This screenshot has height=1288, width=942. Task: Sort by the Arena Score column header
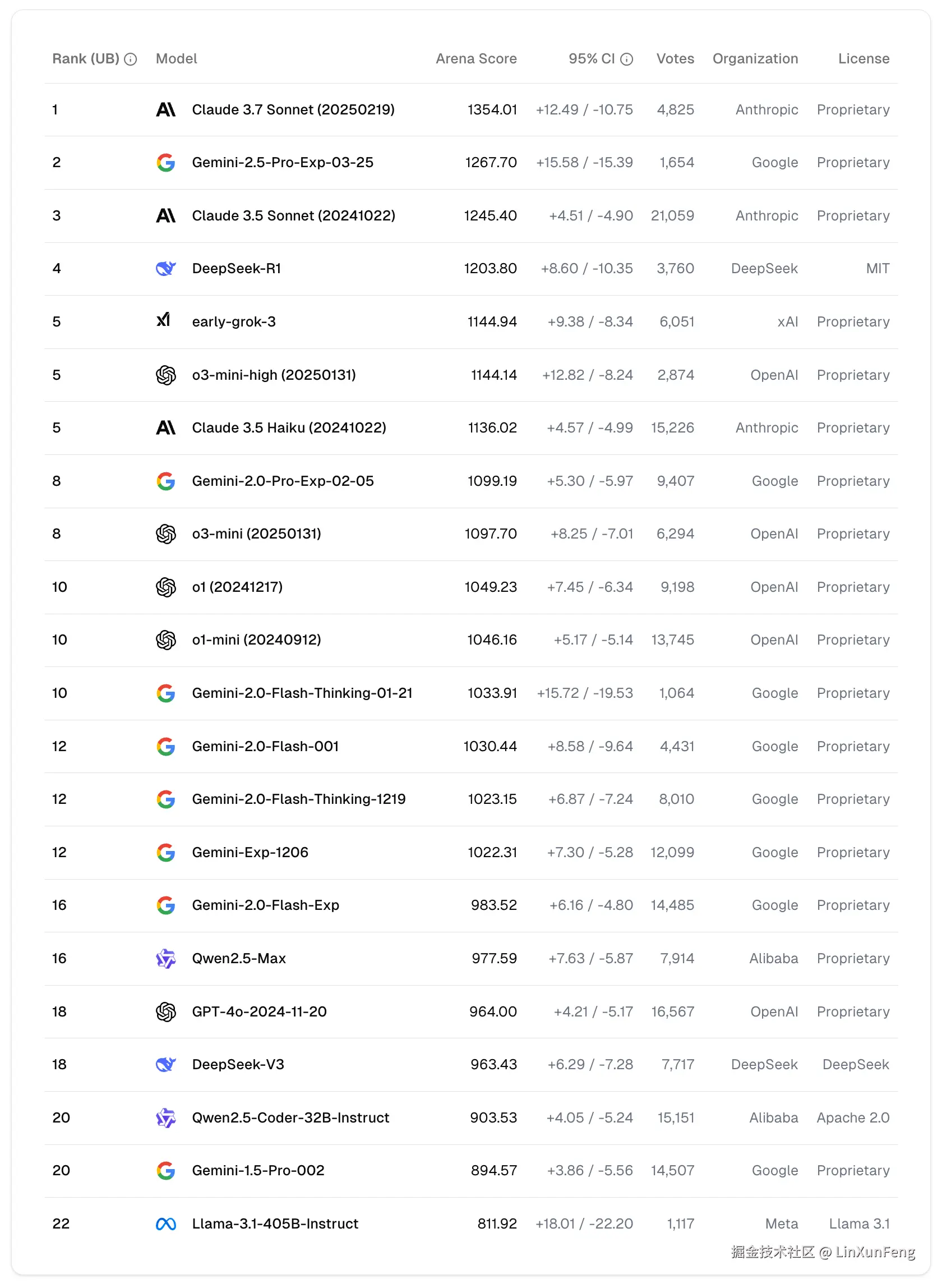(x=476, y=59)
